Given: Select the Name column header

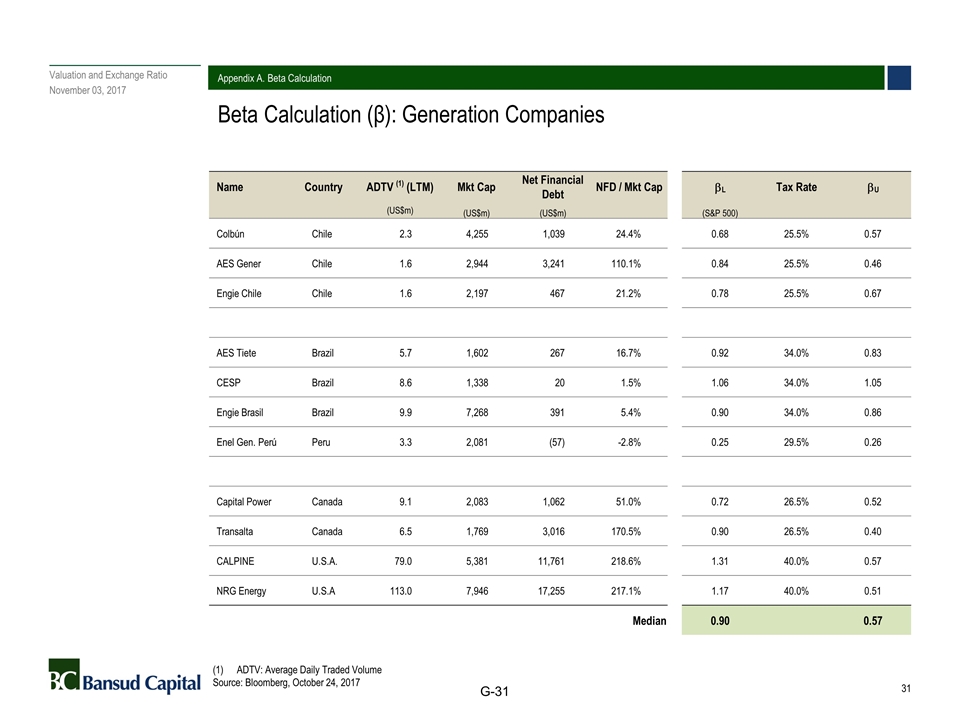Looking at the screenshot, I should click(x=229, y=187).
